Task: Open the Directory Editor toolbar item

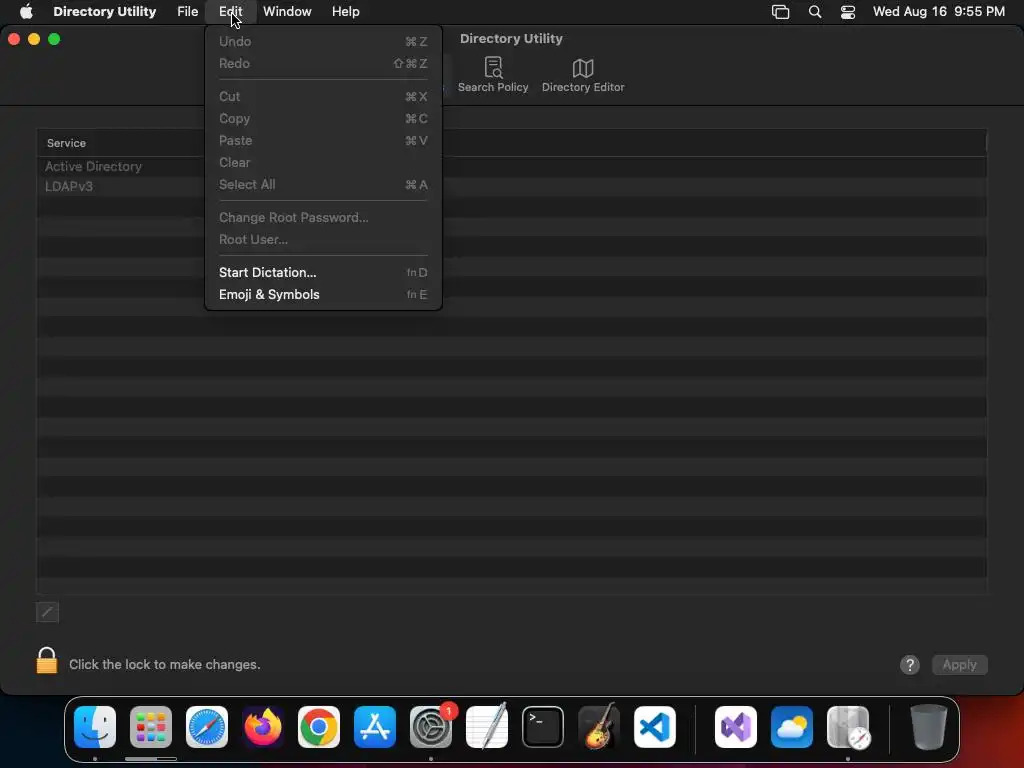Action: [583, 74]
